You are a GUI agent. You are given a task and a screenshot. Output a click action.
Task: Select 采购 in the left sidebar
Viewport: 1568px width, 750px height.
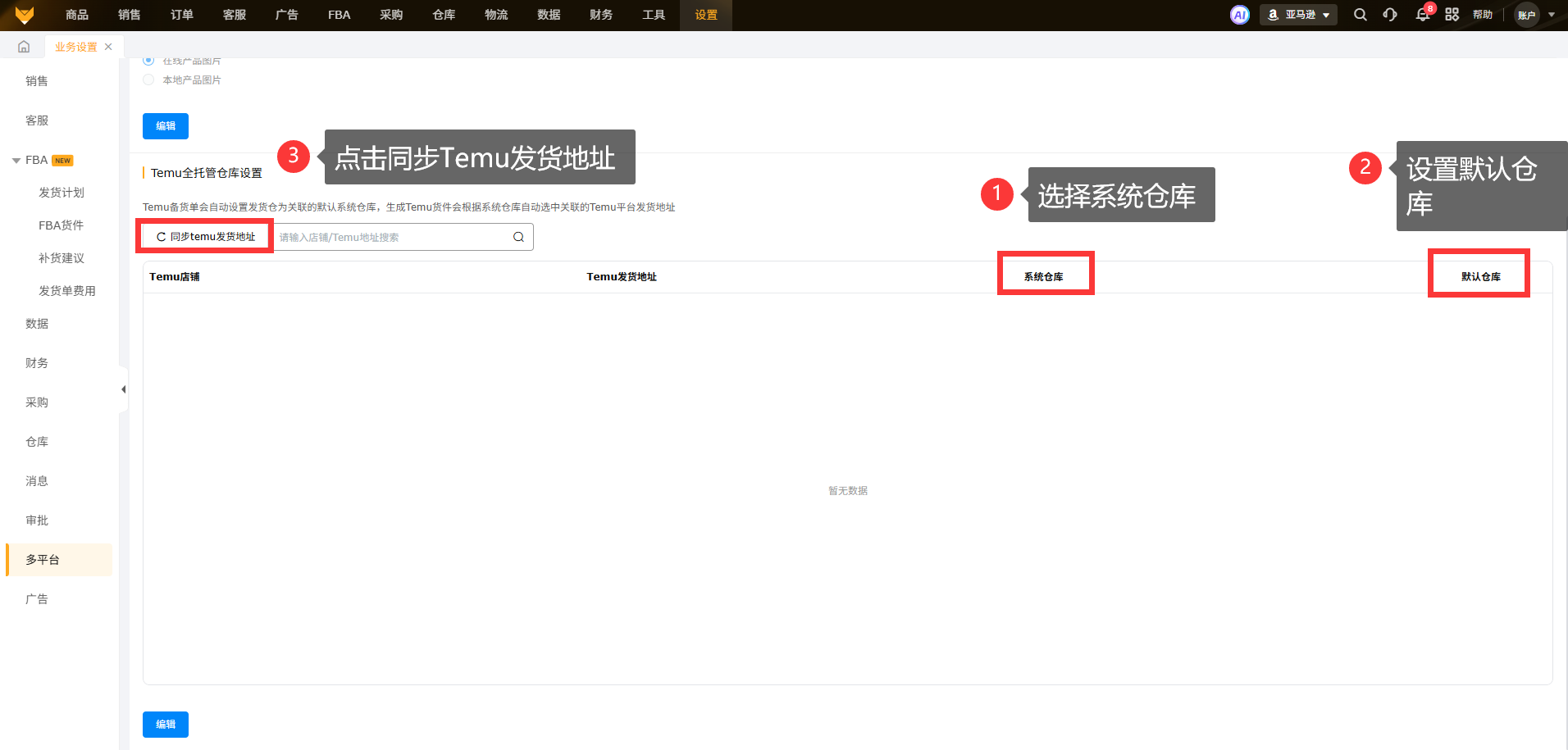coord(37,402)
